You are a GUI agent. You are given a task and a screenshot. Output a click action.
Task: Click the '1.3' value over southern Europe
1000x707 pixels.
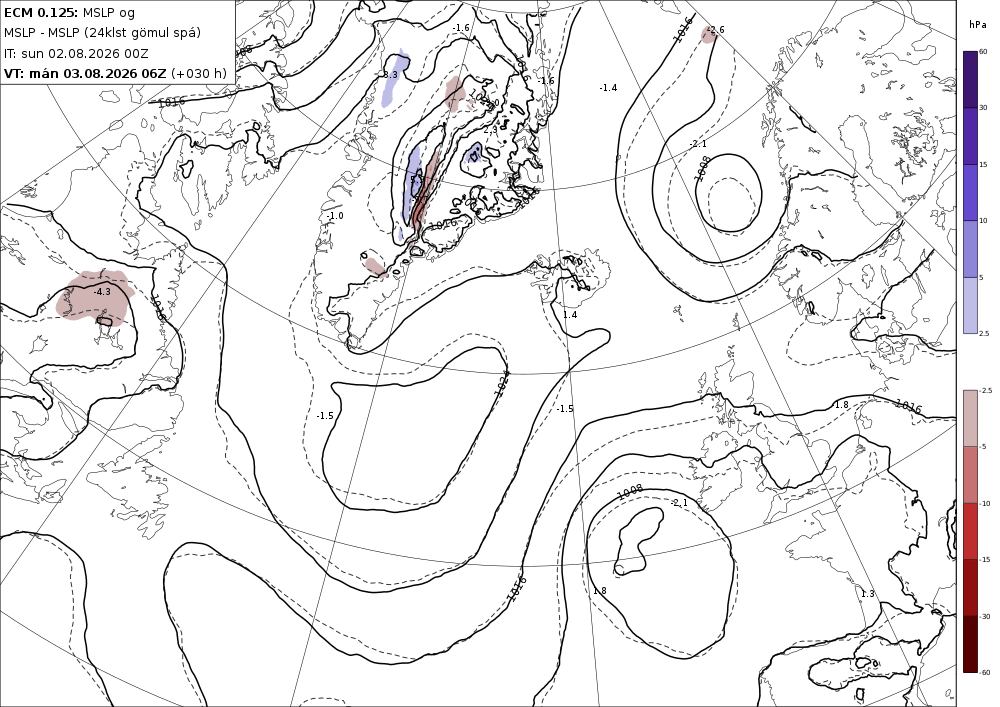point(867,594)
